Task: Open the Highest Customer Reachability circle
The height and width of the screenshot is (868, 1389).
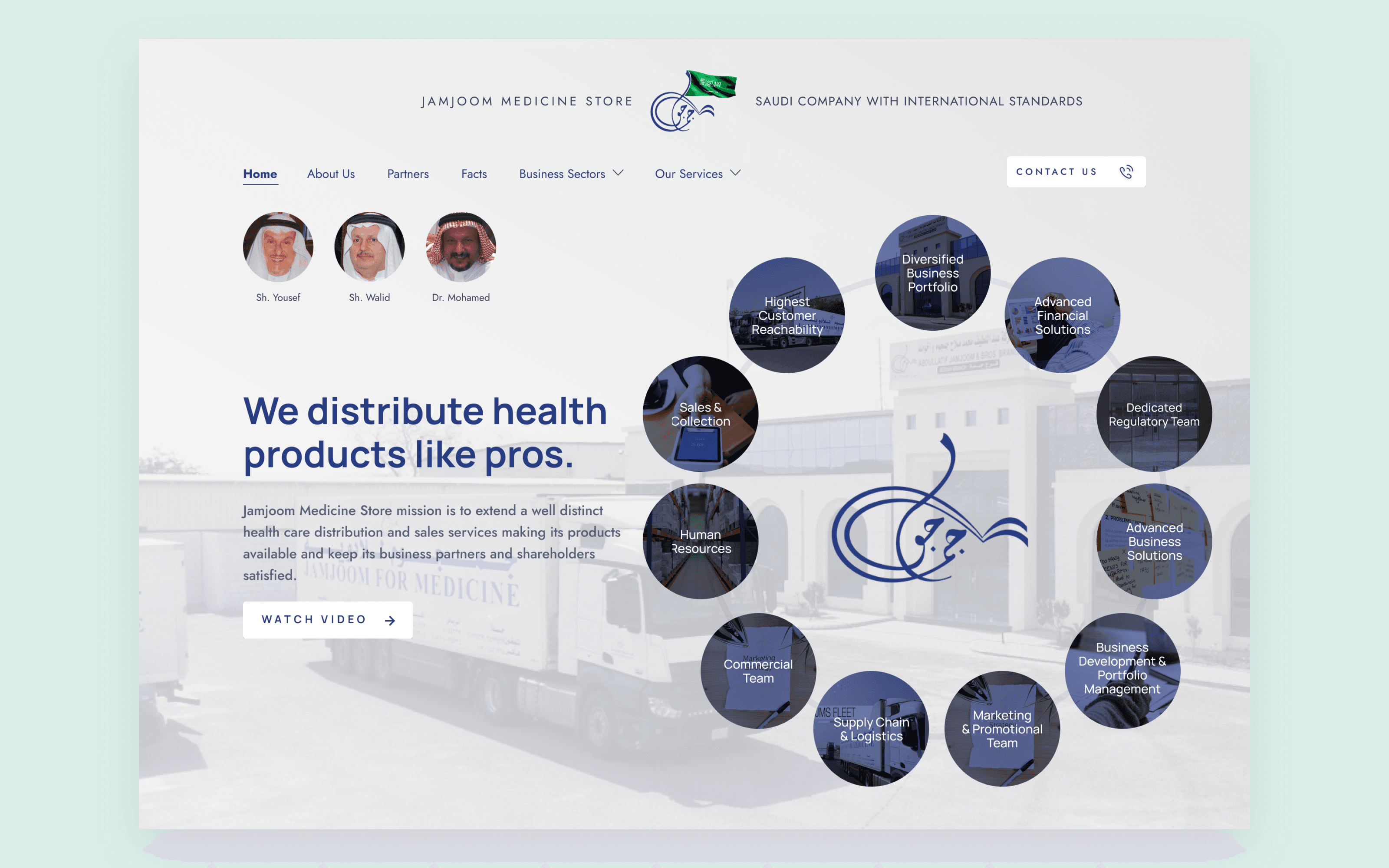Action: [x=787, y=315]
